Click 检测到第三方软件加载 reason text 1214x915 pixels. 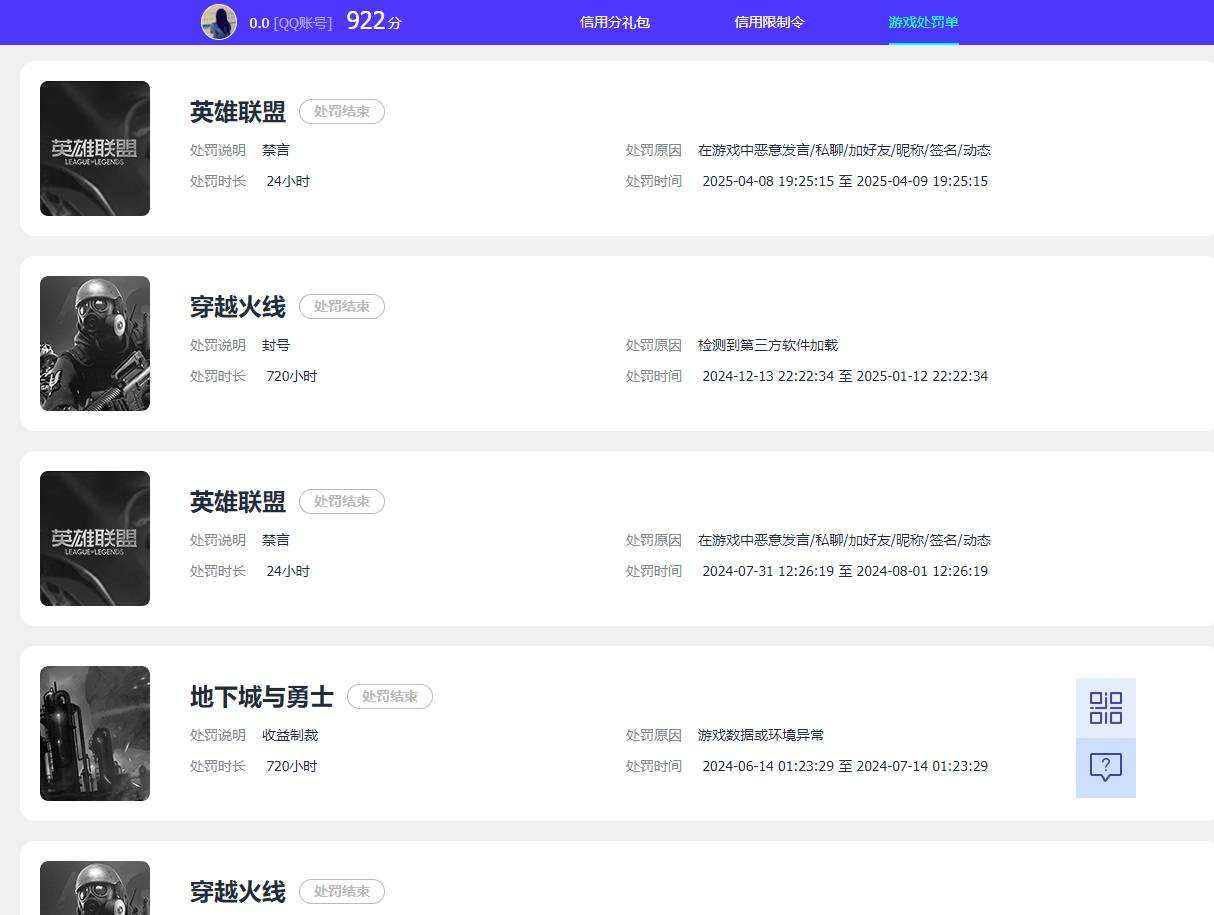(768, 345)
